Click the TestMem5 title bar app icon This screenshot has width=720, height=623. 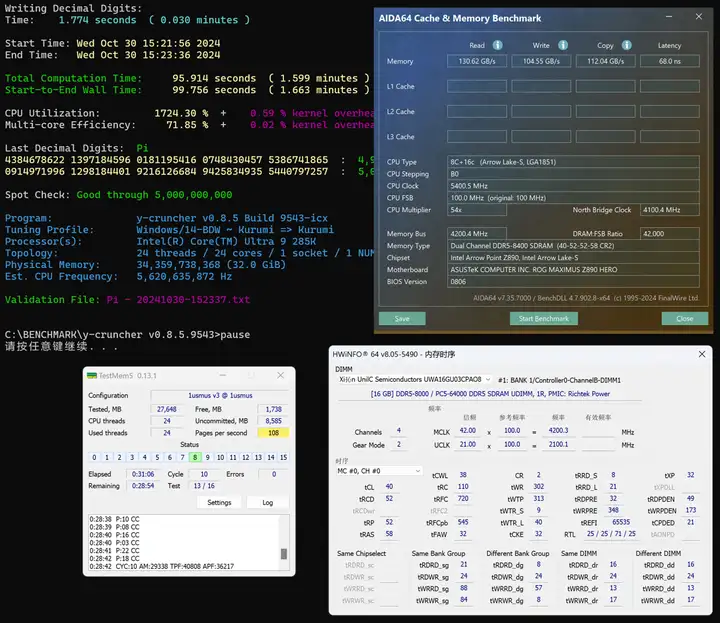(91, 375)
